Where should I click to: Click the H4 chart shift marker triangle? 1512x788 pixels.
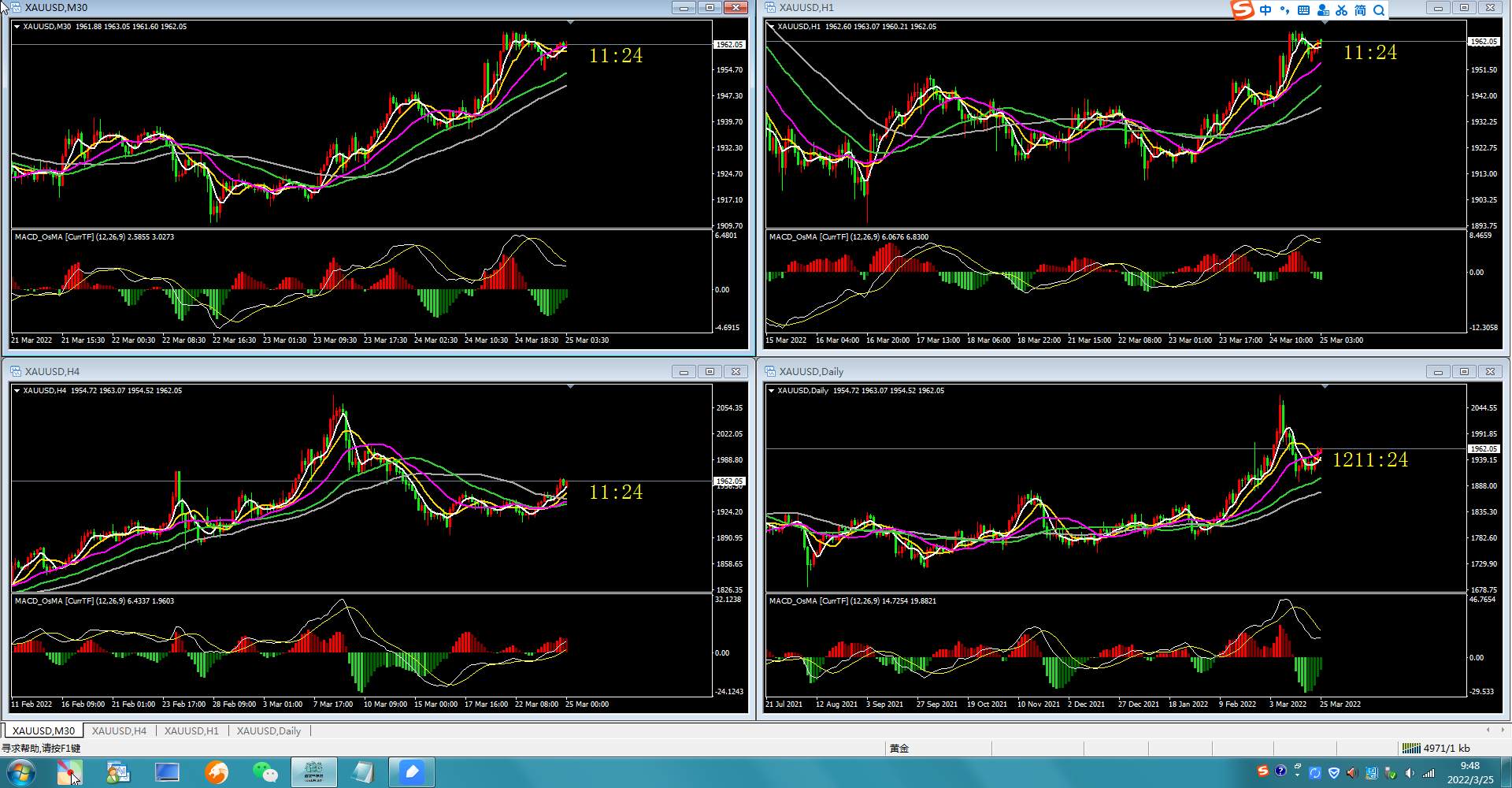pyautogui.click(x=570, y=386)
